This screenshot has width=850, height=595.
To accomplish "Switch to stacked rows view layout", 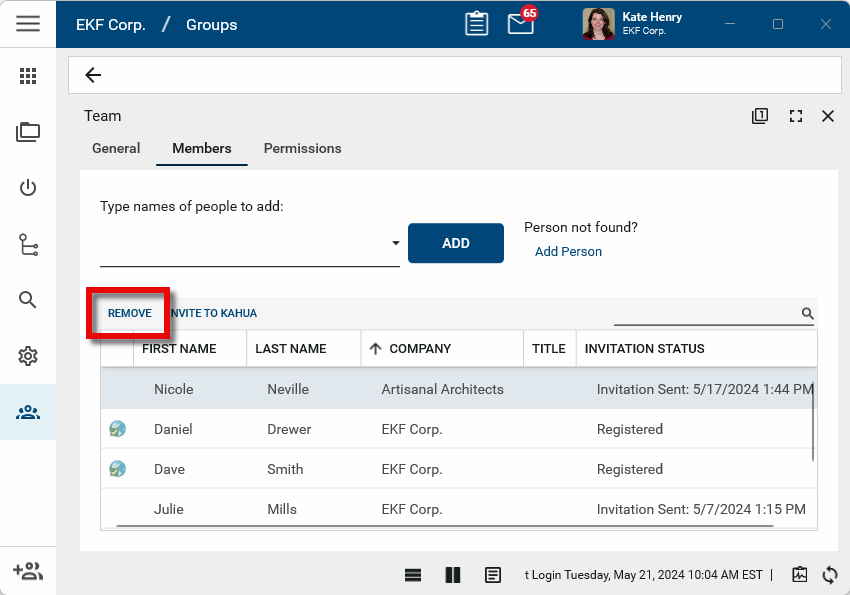I will [413, 575].
